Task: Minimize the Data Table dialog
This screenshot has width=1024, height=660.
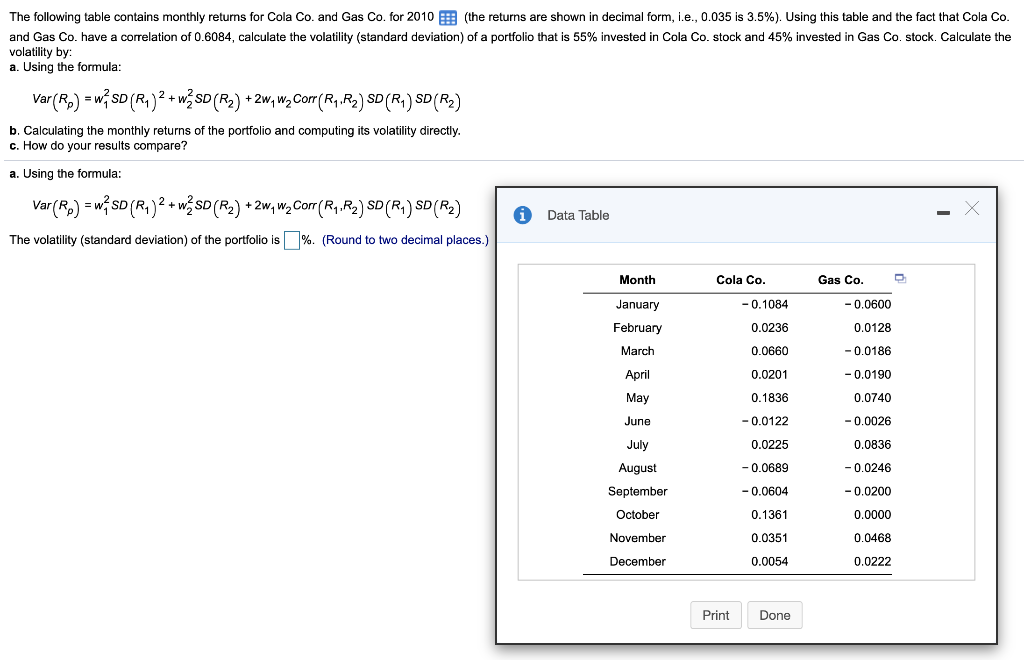Action: pyautogui.click(x=942, y=213)
